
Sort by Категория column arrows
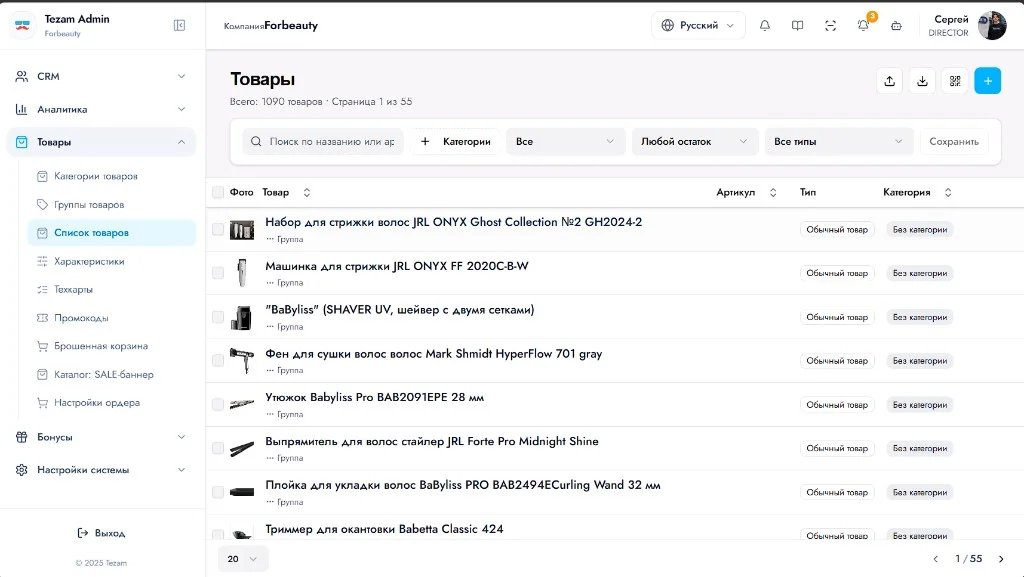[x=948, y=193]
